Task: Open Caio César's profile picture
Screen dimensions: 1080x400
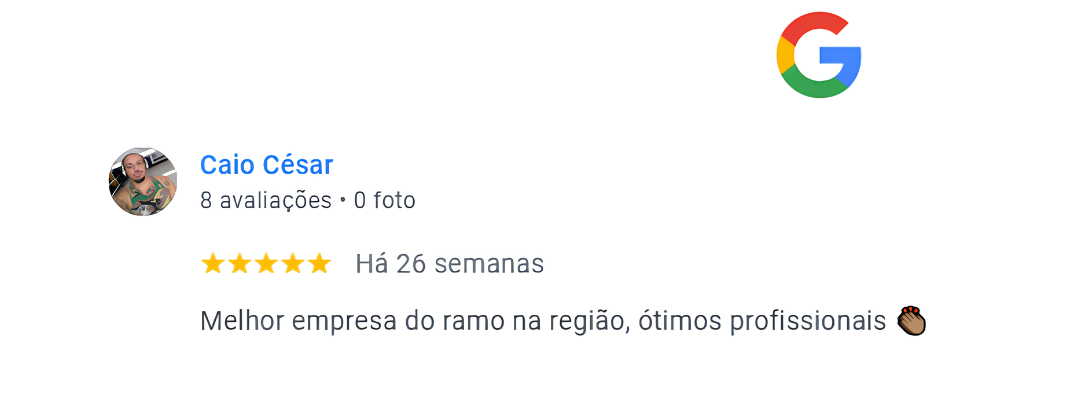Action: coord(142,182)
